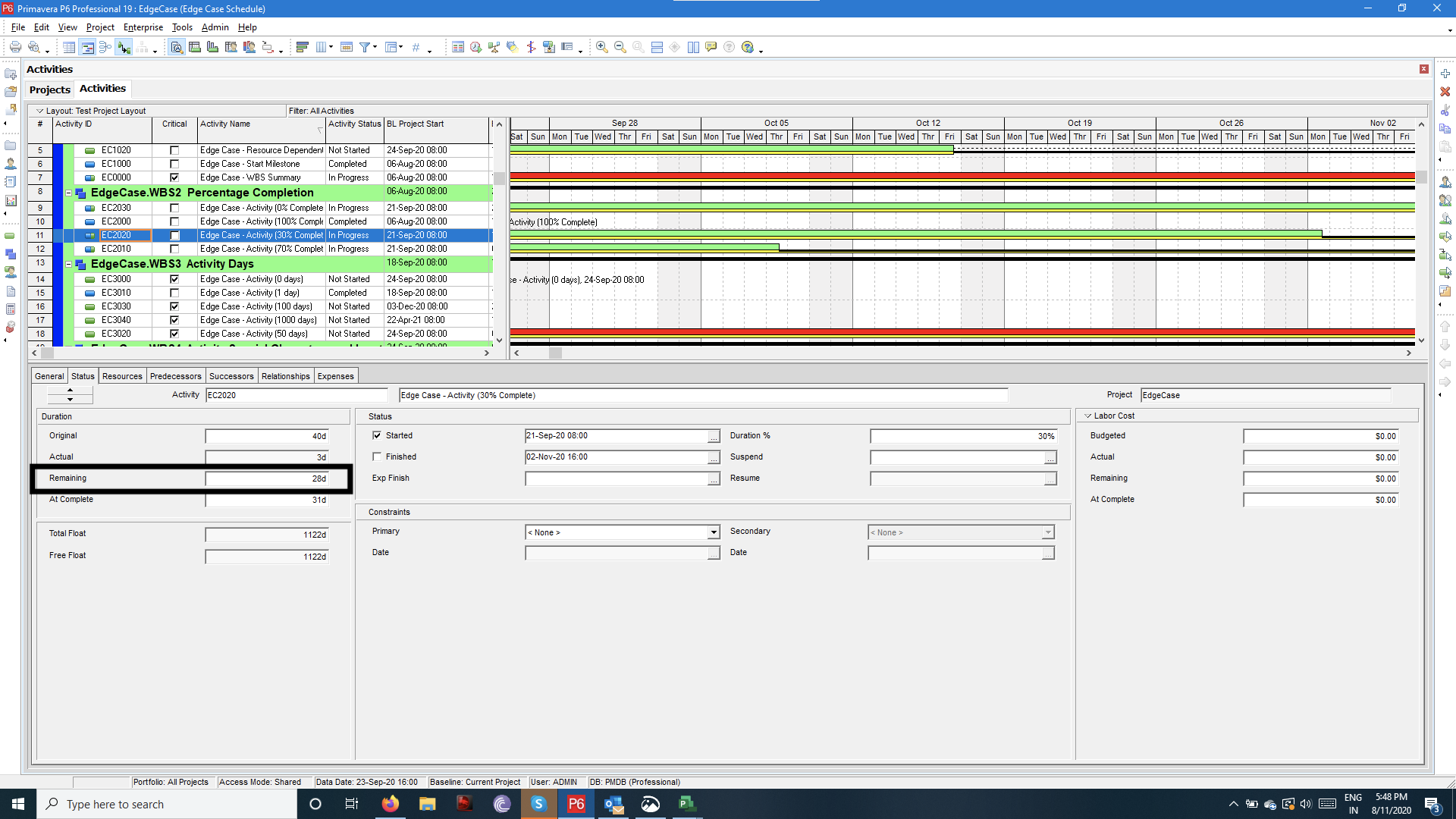Screen dimensions: 1456x819
Task: Click the Zoom In magnifier icon
Action: (x=601, y=47)
